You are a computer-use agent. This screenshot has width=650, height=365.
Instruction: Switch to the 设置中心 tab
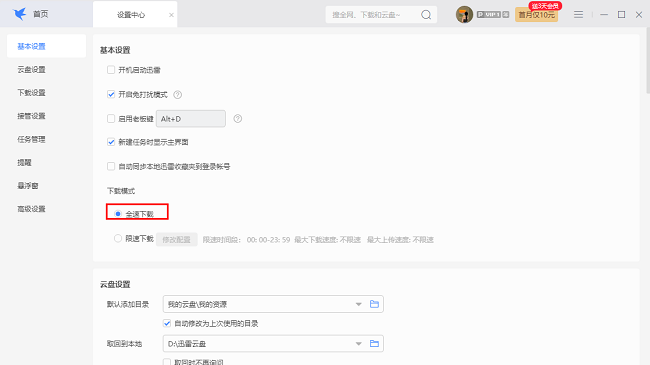(x=131, y=15)
